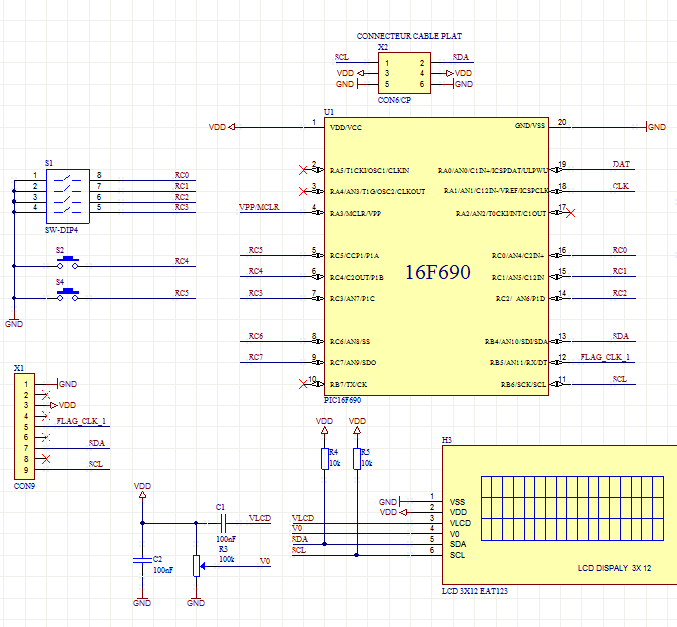Click the VDD/VCC pin name in U1
Viewport: 677px width, 627px height.
tap(346, 128)
